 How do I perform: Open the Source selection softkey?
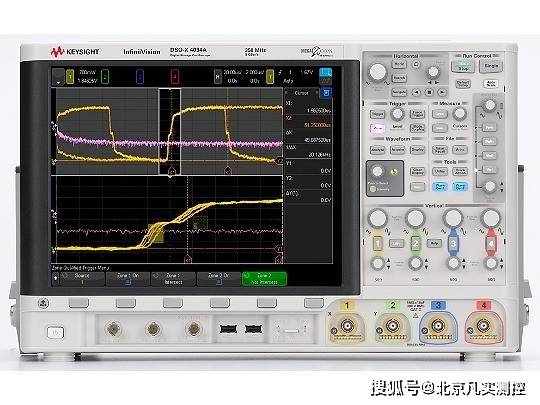click(82, 279)
